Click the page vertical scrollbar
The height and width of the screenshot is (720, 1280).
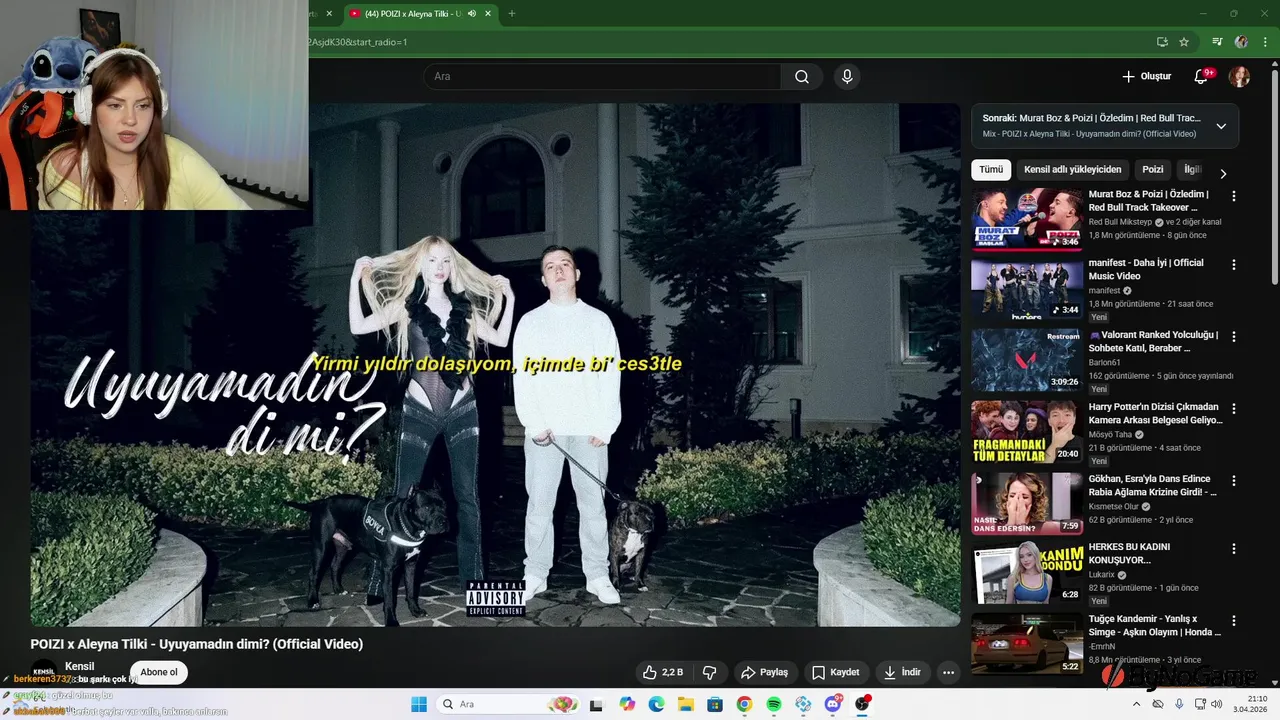pos(1274,180)
